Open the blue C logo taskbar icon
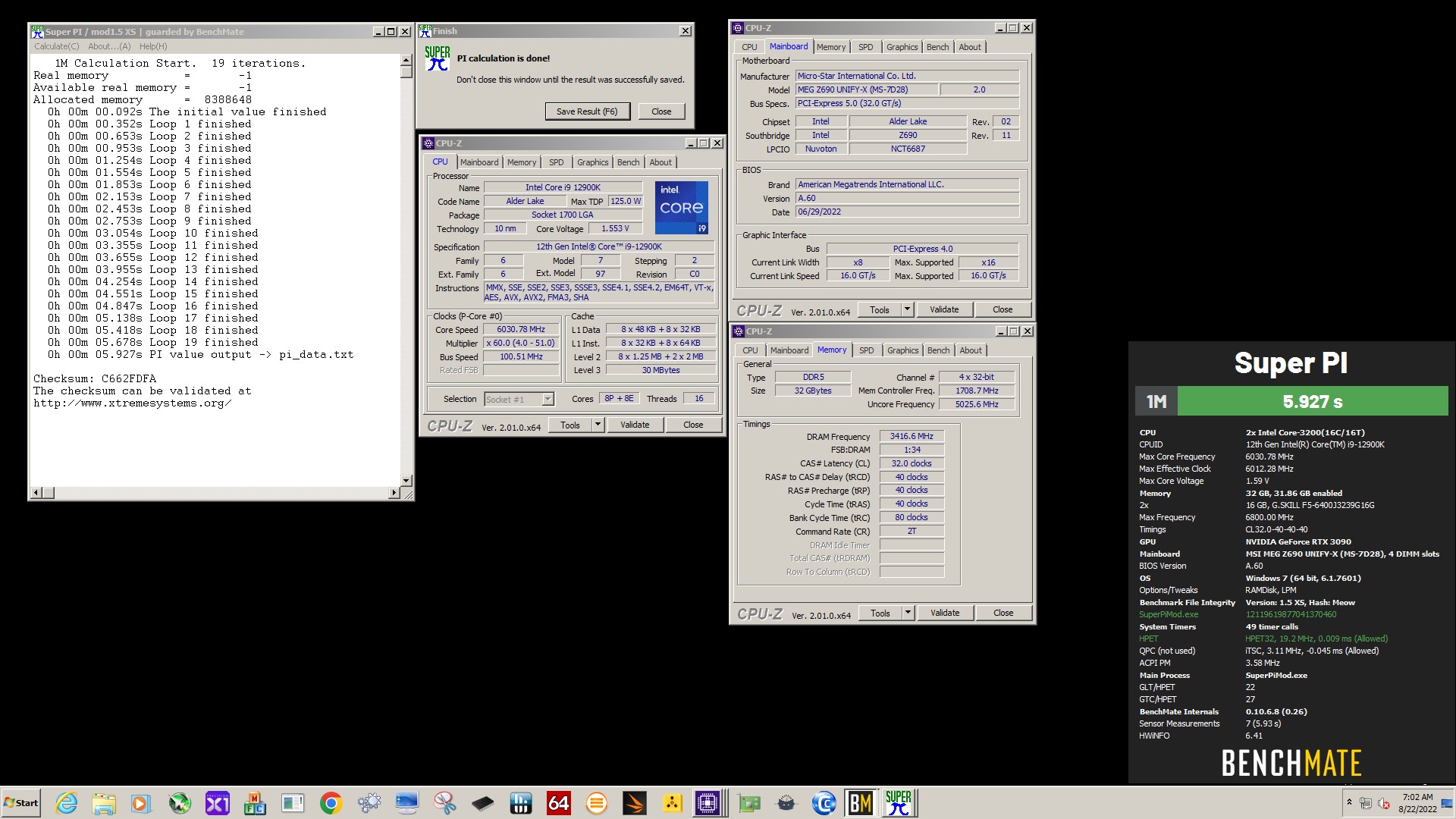 tap(824, 803)
